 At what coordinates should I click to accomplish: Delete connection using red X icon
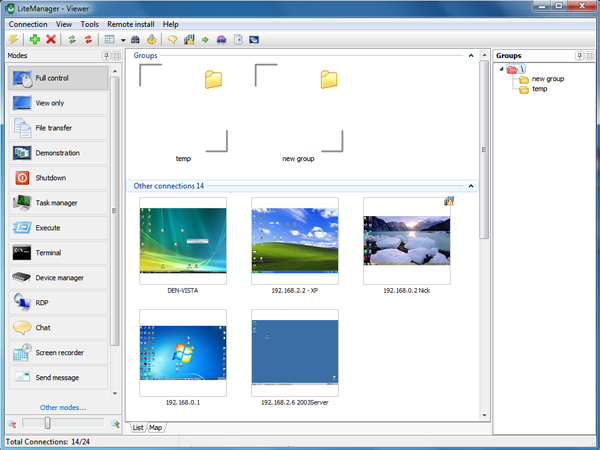51,39
